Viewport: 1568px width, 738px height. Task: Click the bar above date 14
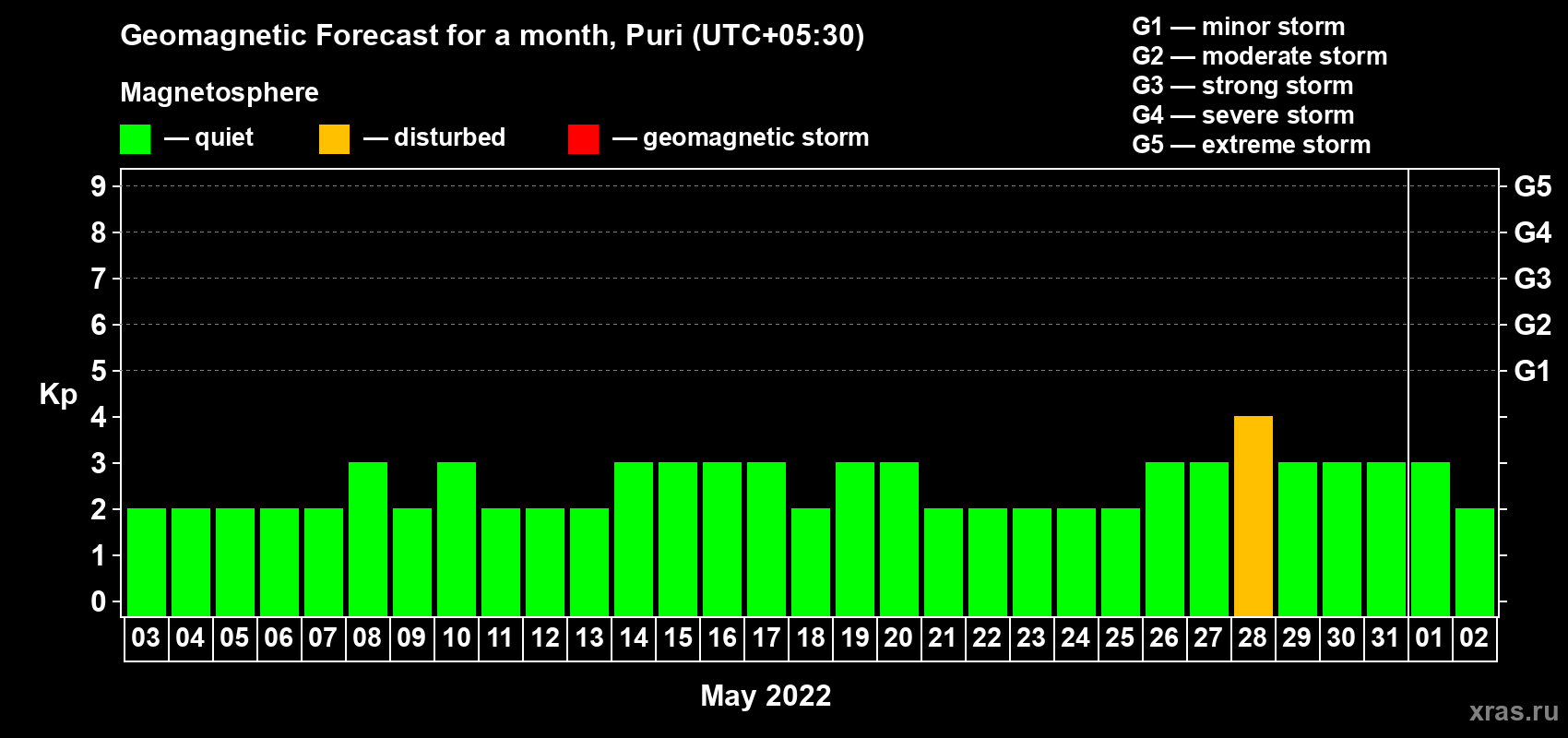pos(634,539)
